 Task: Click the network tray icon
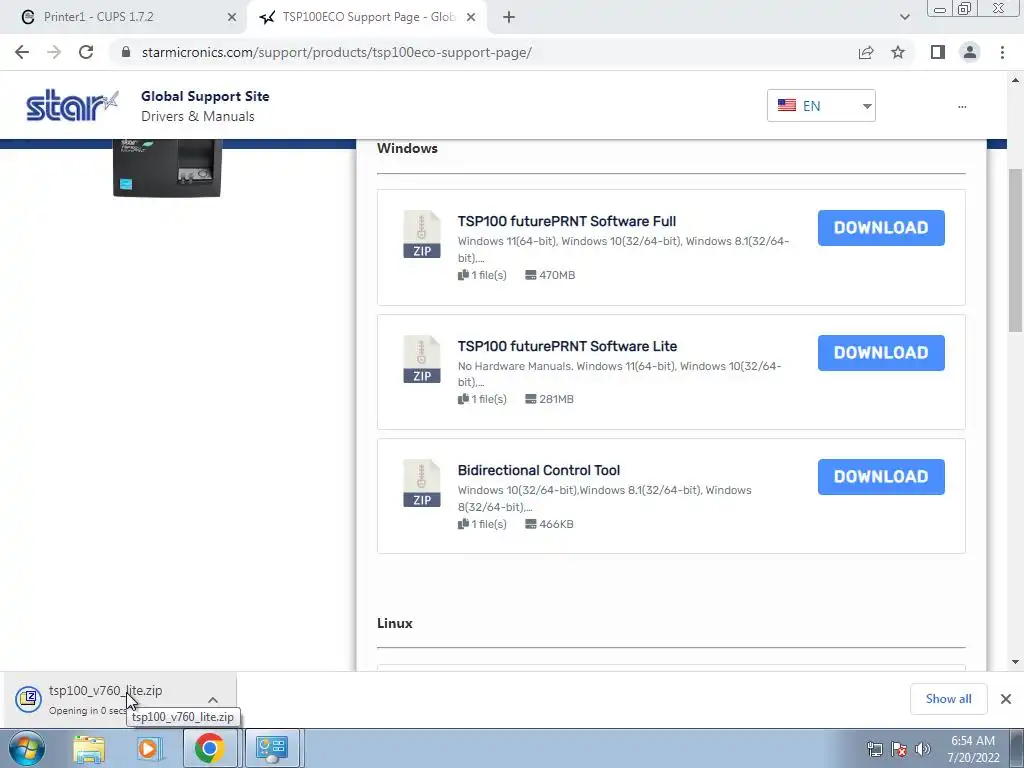point(874,749)
